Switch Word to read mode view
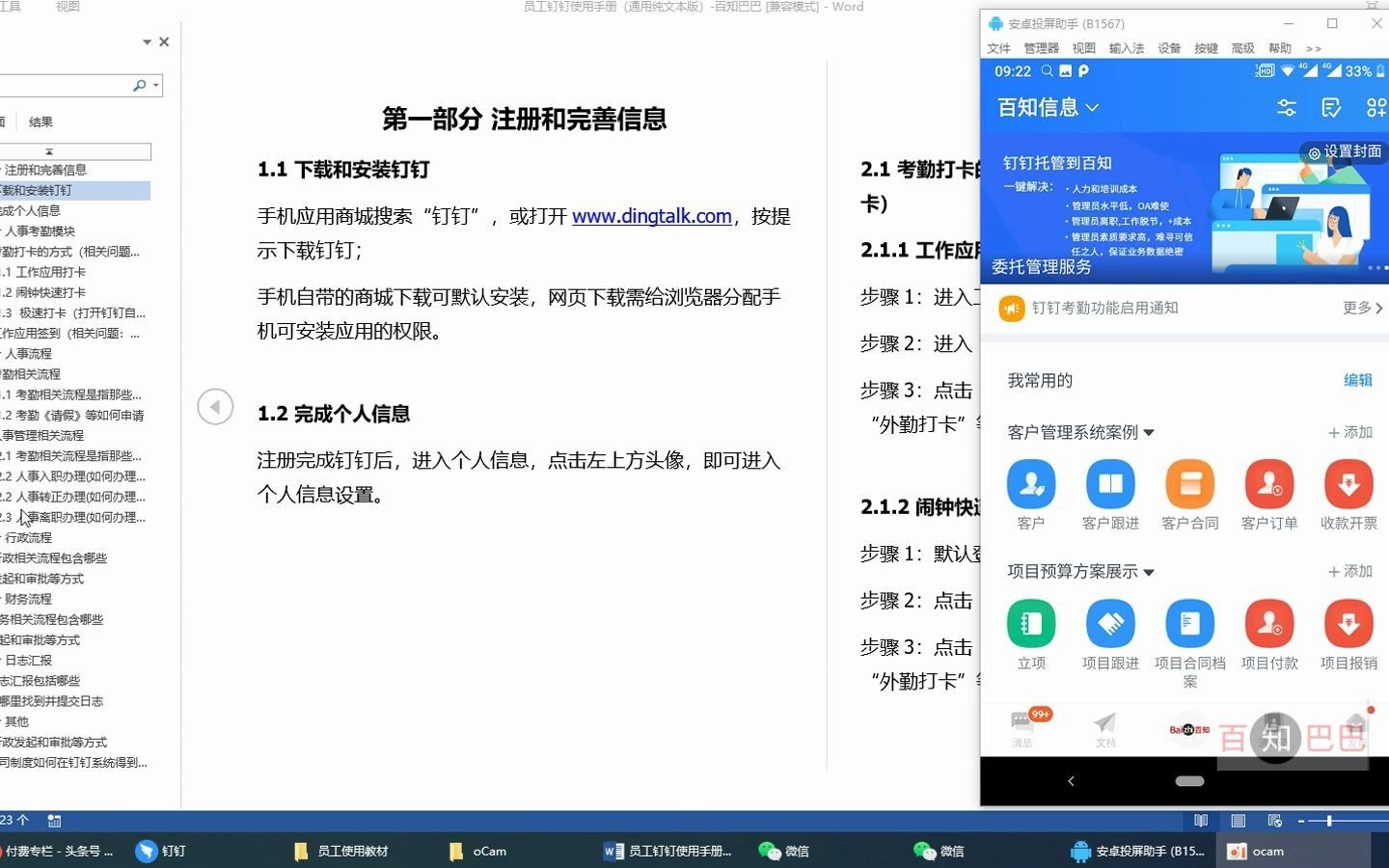Image resolution: width=1389 pixels, height=868 pixels. pyautogui.click(x=1201, y=821)
